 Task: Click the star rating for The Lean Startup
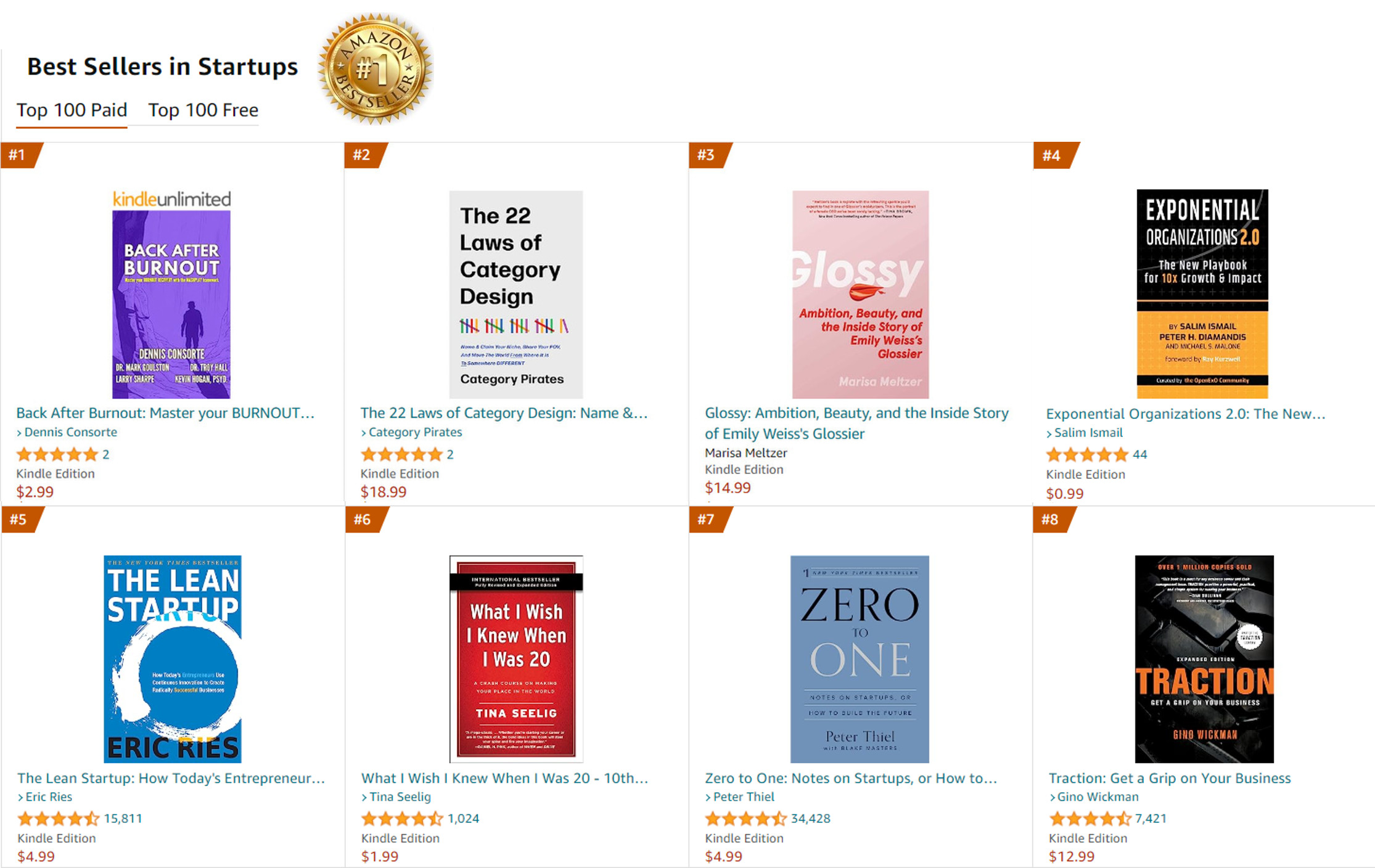pos(58,819)
